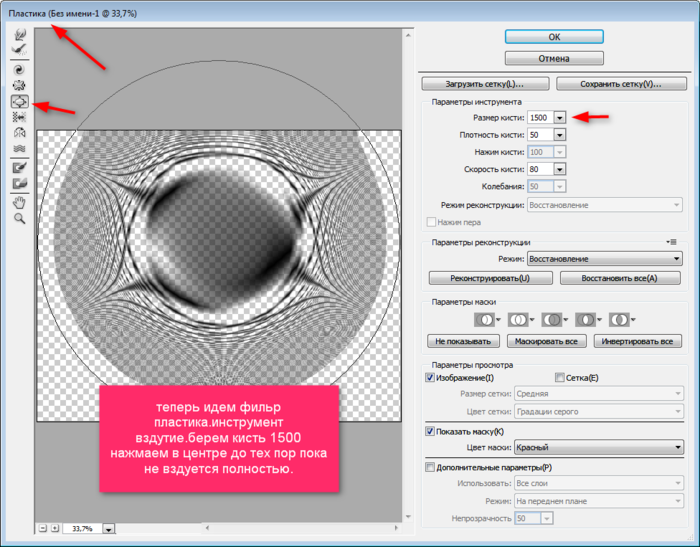Select the Push Left tool
Image resolution: width=700 pixels, height=547 pixels.
tap(19, 117)
